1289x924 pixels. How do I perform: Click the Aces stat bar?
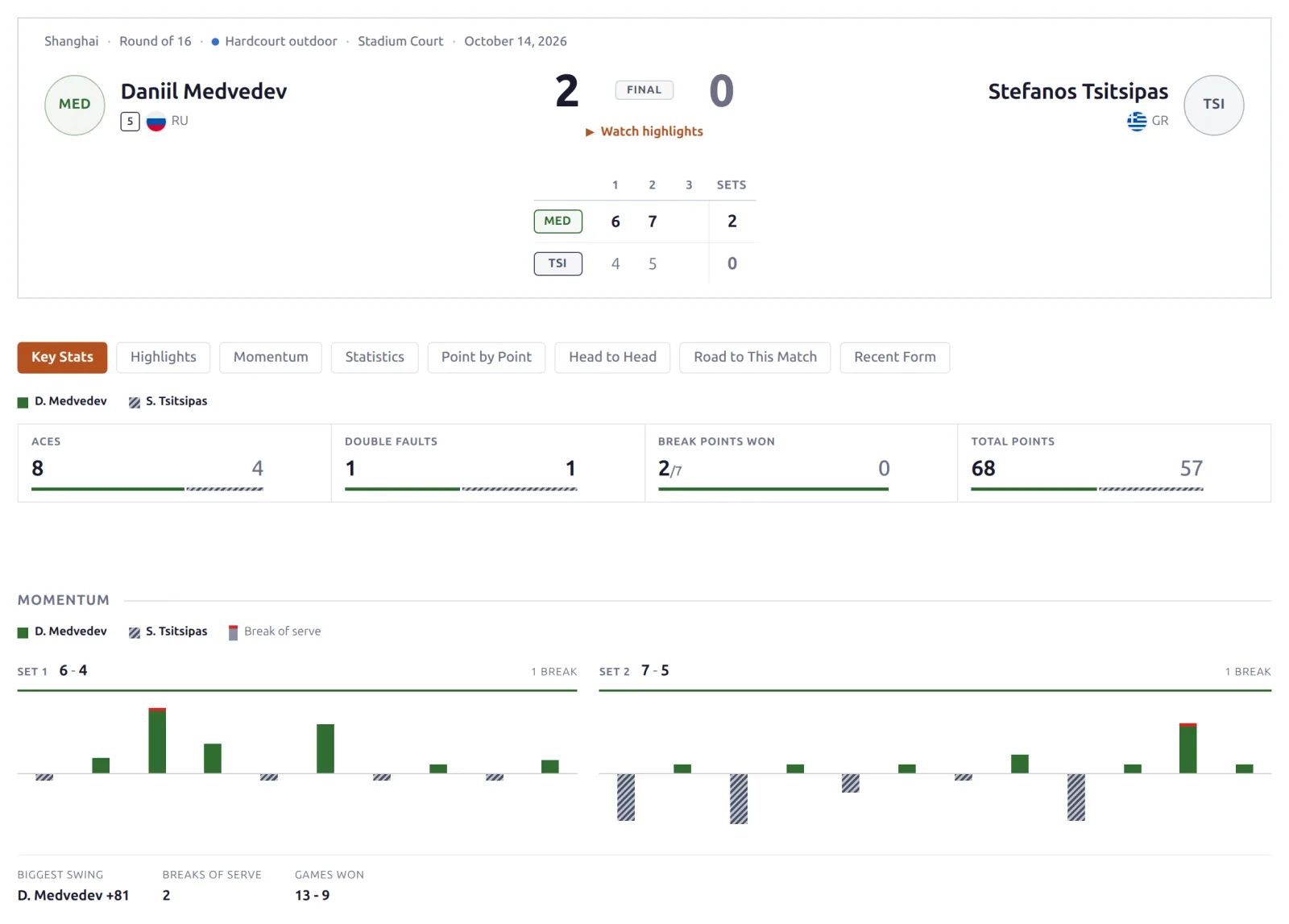pos(147,489)
